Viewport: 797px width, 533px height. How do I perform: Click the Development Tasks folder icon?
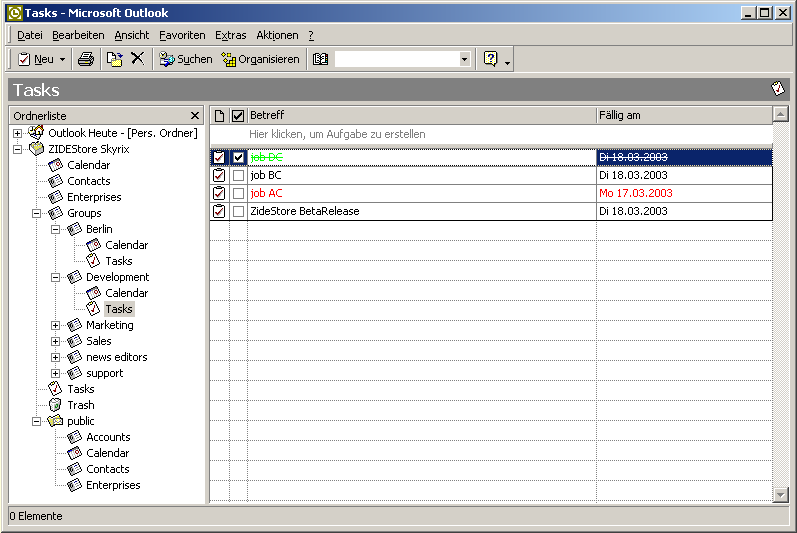[x=94, y=309]
